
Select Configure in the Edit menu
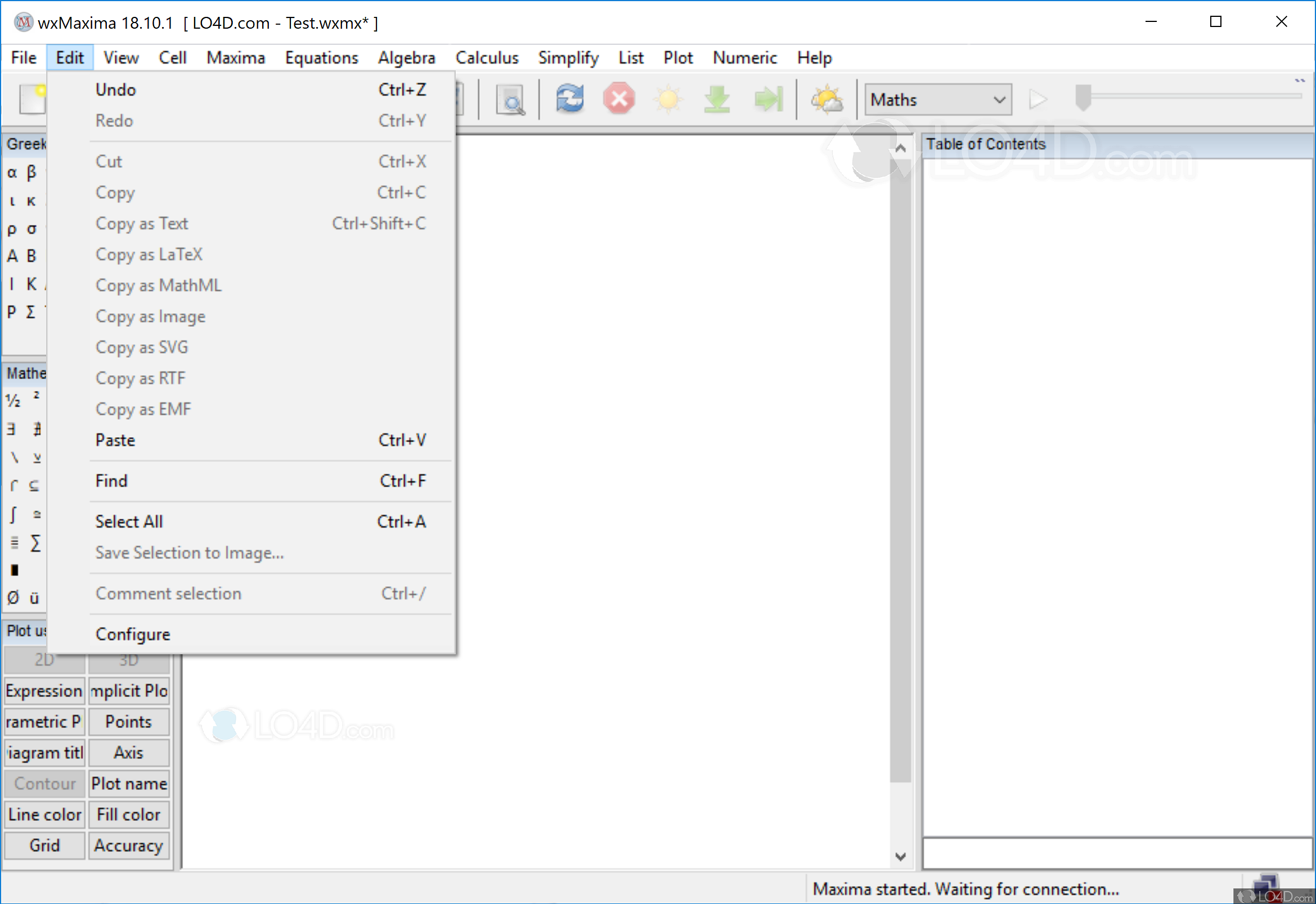pyautogui.click(x=133, y=634)
